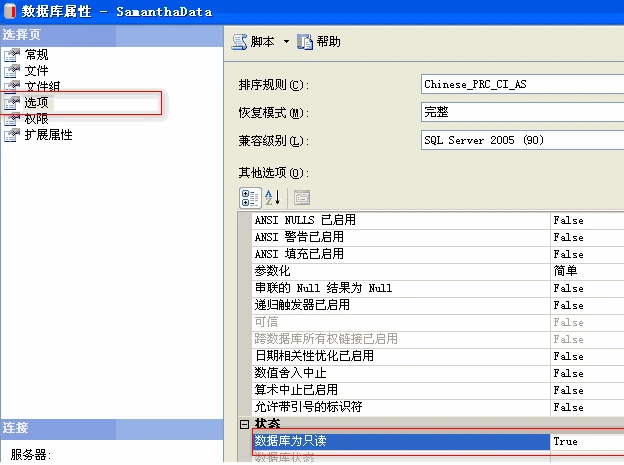Image resolution: width=624 pixels, height=465 pixels.
Task: Click the 数据库属性 title bar icon
Action: click(10, 11)
